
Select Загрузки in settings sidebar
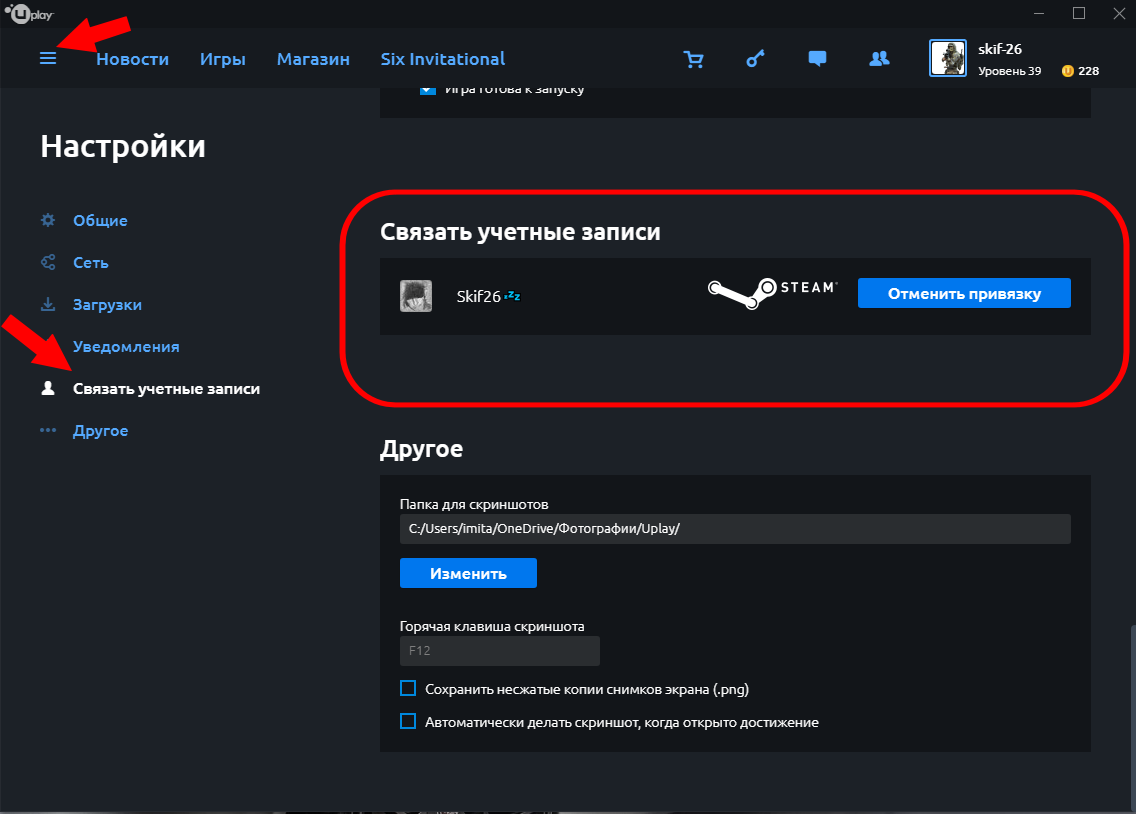(x=107, y=304)
